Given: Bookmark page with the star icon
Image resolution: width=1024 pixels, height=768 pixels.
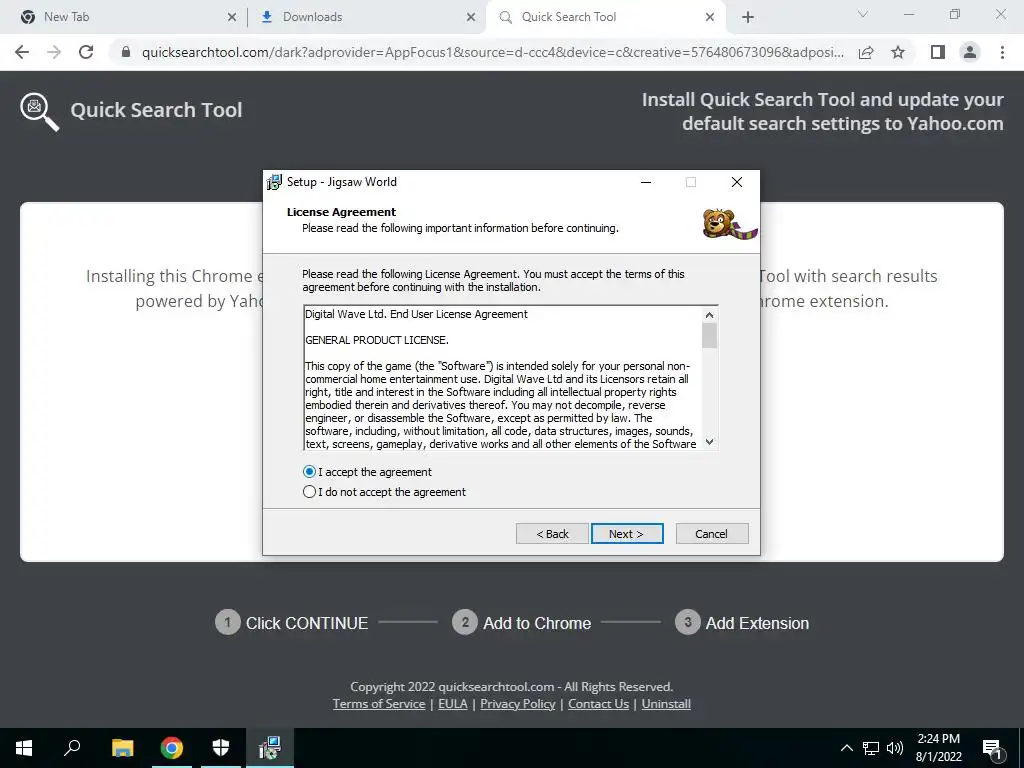Looking at the screenshot, I should 898,52.
